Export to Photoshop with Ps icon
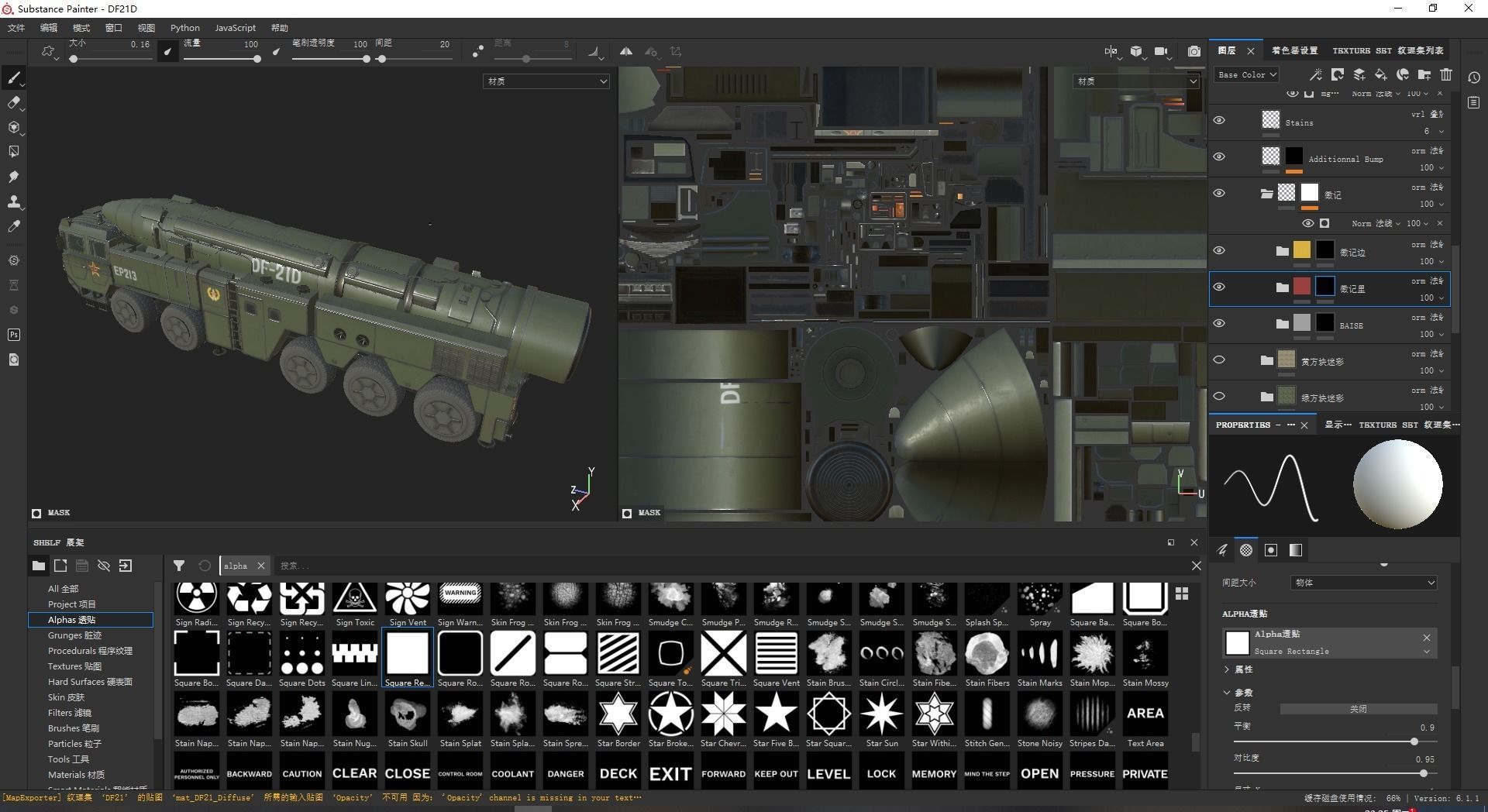The height and width of the screenshot is (812, 1488). [x=13, y=335]
